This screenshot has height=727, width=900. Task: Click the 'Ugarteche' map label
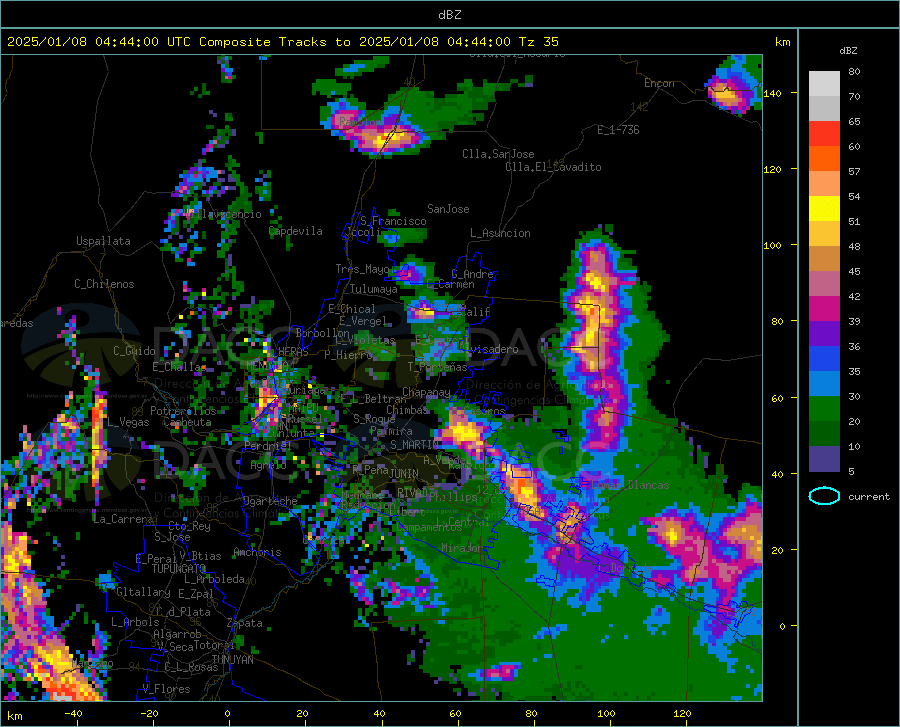270,501
